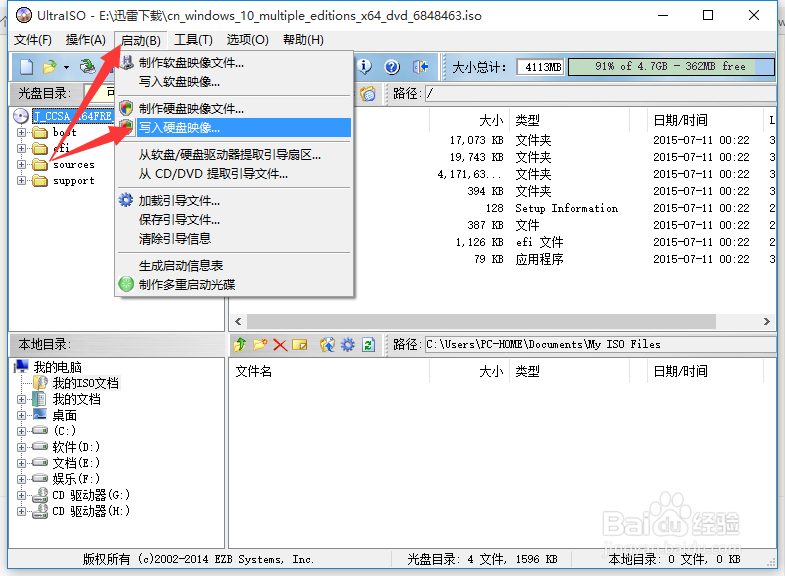This screenshot has width=785, height=576.
Task: Click the blue info toolbar icon
Action: (x=364, y=66)
